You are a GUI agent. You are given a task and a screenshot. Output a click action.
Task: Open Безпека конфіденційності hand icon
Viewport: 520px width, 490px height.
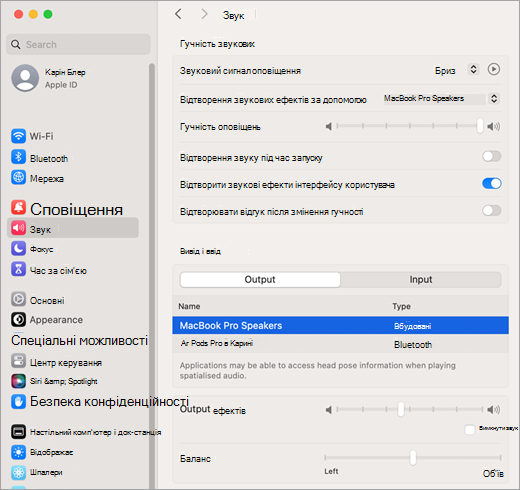click(18, 402)
